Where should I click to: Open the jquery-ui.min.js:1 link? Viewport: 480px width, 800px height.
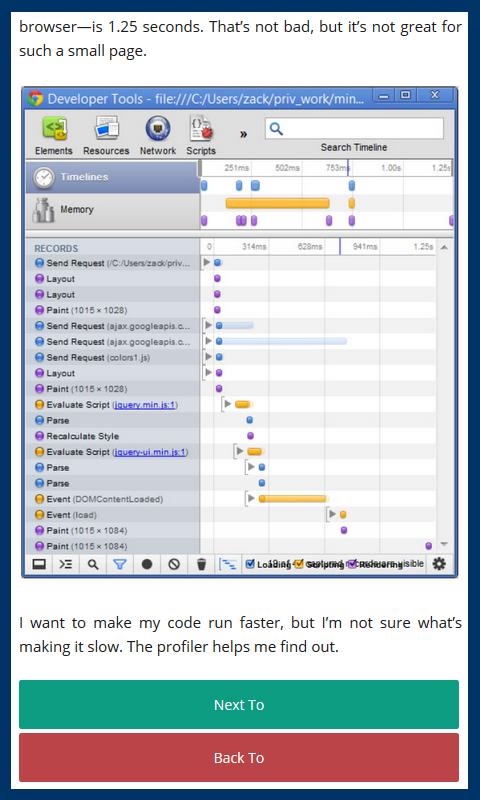(150, 452)
